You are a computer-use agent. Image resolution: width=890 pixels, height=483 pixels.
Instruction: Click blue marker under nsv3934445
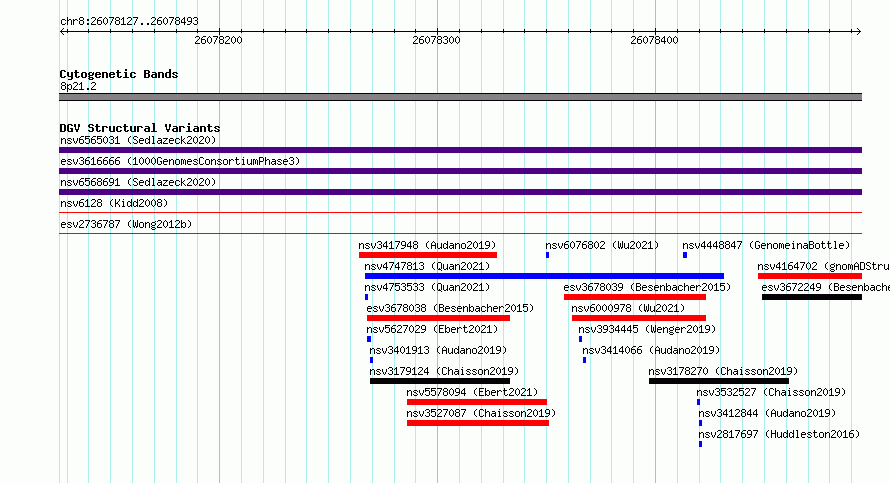coord(581,339)
